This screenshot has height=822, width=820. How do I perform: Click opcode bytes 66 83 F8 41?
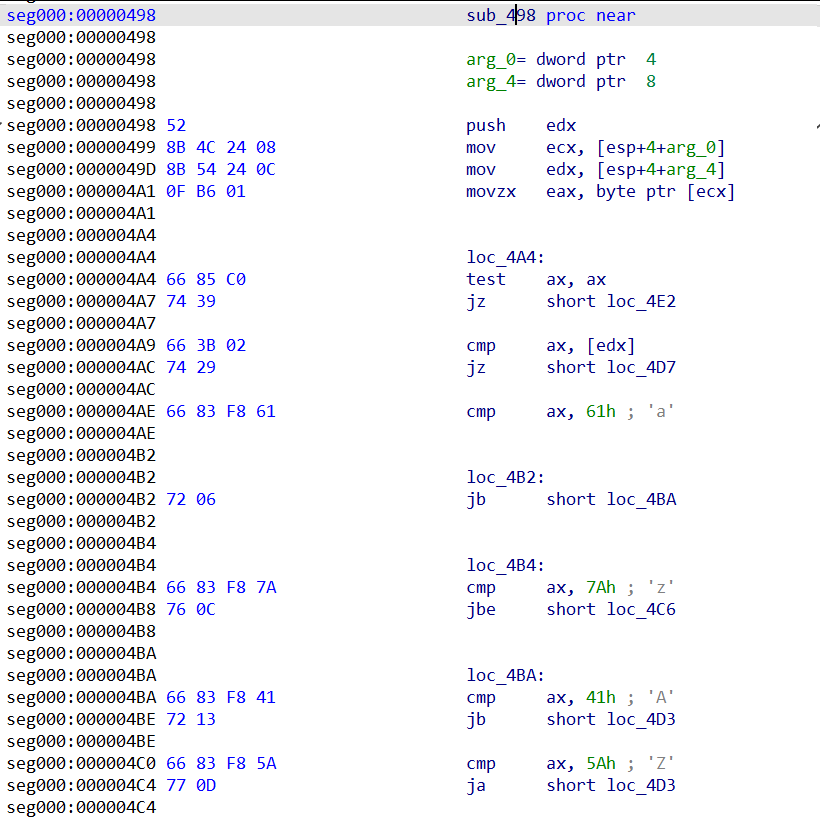221,698
